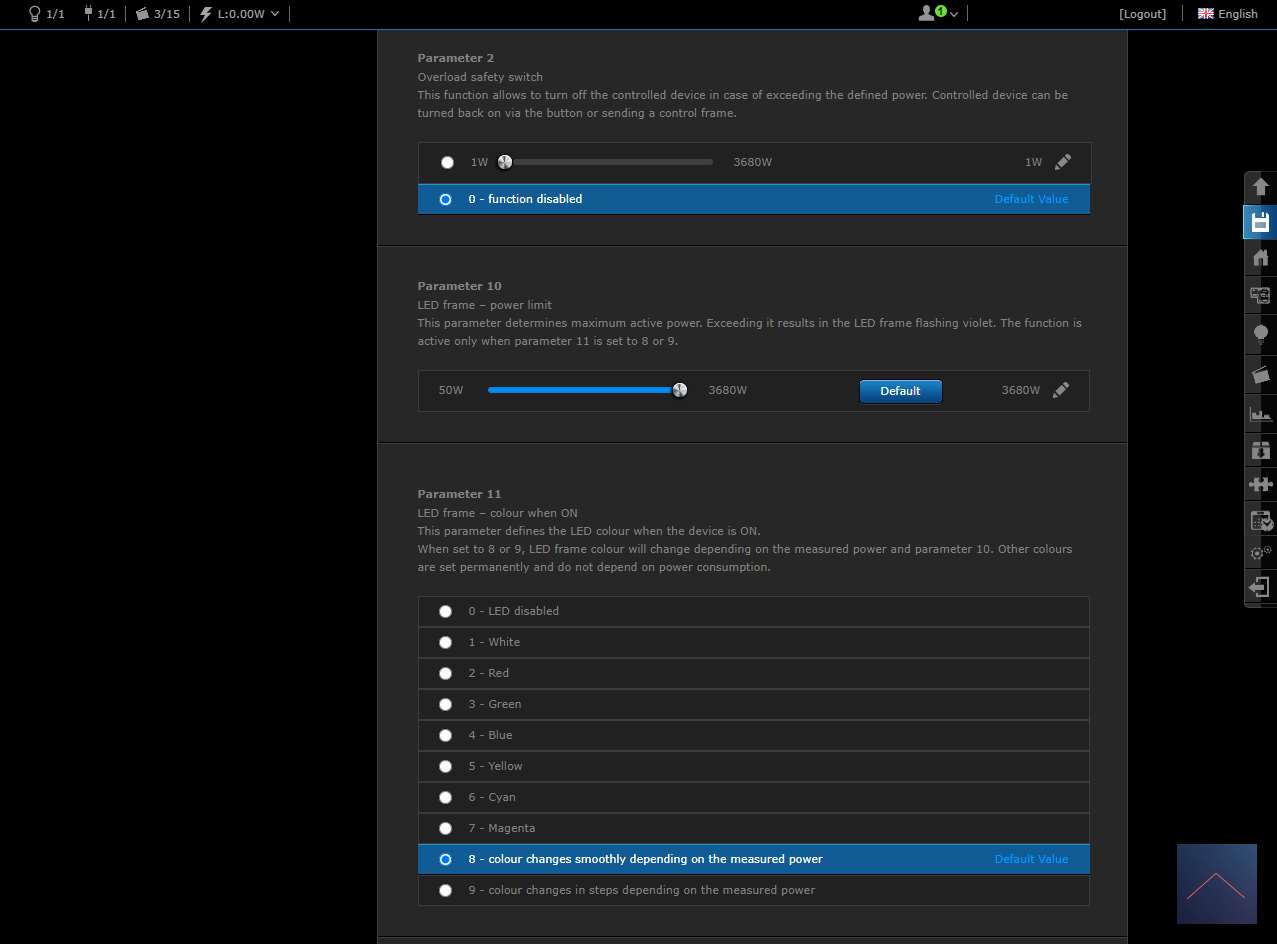Select '0 - LED disabled' radio option
Screen dimensions: 1277x944
446,611
